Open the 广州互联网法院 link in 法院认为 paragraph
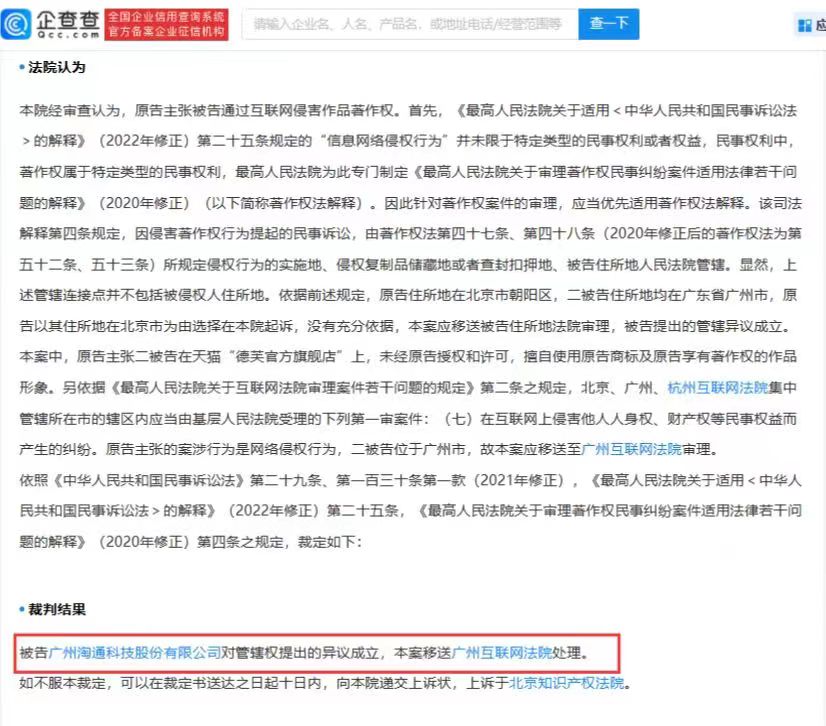This screenshot has width=826, height=726. click(632, 449)
